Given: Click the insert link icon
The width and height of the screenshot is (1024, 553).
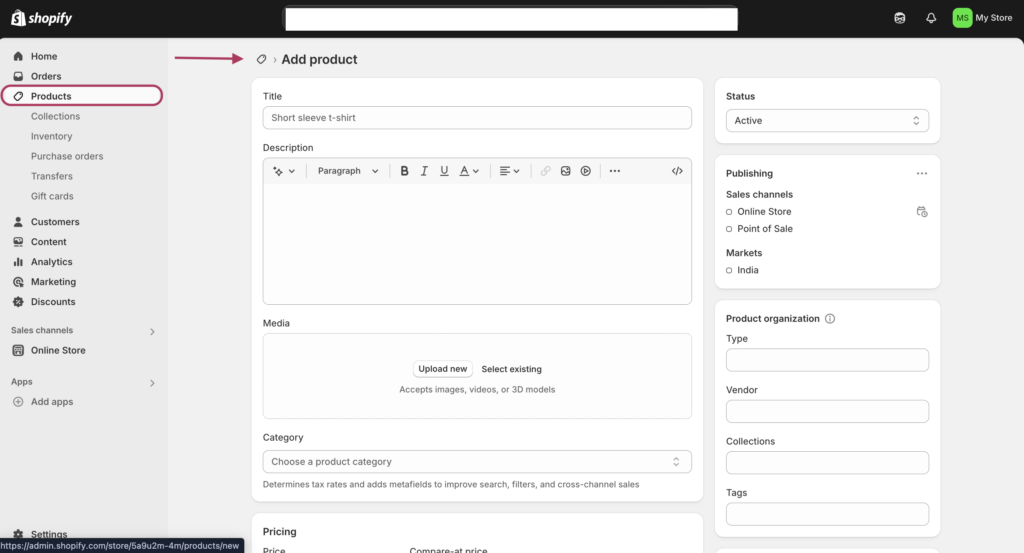Looking at the screenshot, I should [545, 171].
